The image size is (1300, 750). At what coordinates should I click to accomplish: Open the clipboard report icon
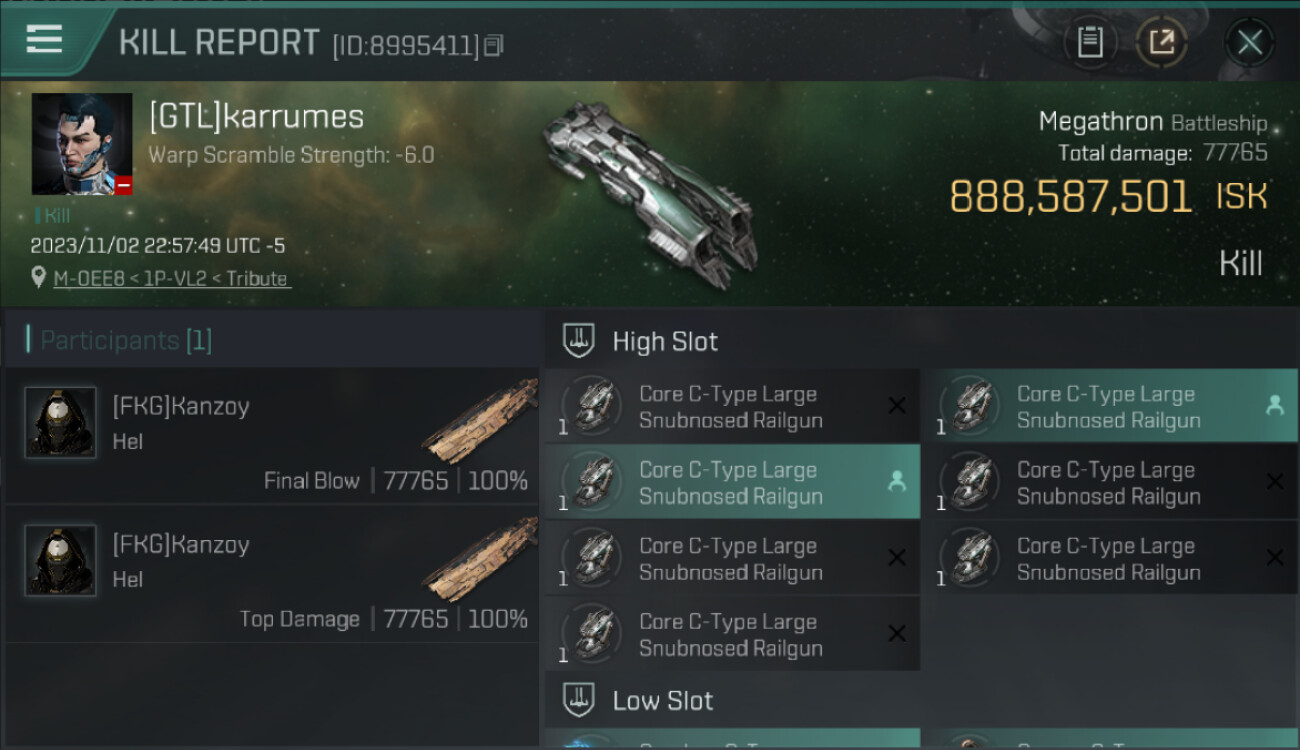click(x=1090, y=43)
